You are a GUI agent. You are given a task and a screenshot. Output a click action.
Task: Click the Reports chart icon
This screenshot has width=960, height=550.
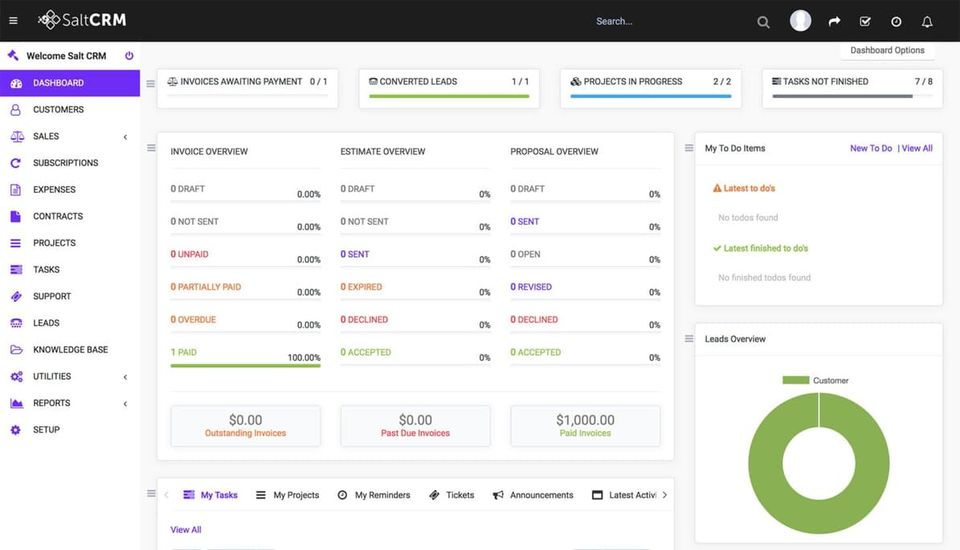coord(17,403)
